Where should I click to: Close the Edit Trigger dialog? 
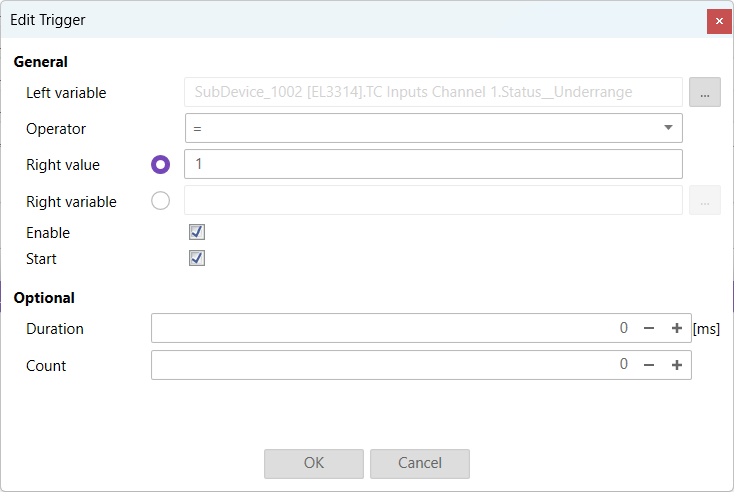719,21
